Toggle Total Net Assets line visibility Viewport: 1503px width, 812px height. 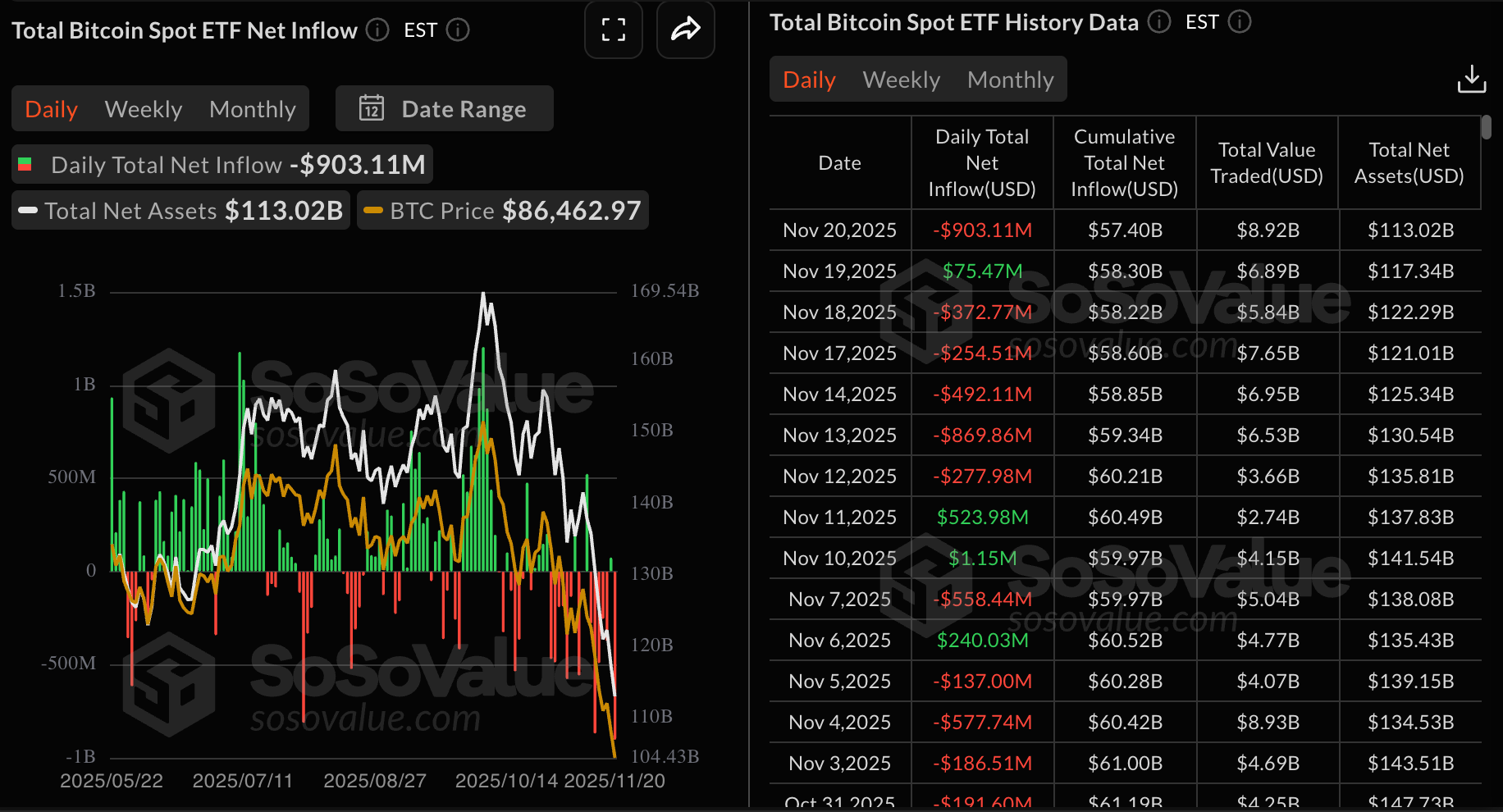pyautogui.click(x=180, y=211)
